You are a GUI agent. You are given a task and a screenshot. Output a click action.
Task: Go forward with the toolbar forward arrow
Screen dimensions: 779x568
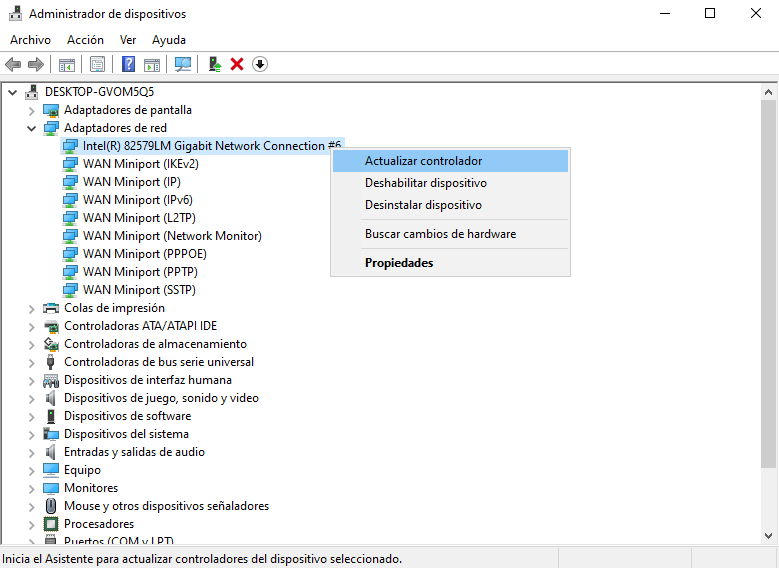(x=36, y=64)
